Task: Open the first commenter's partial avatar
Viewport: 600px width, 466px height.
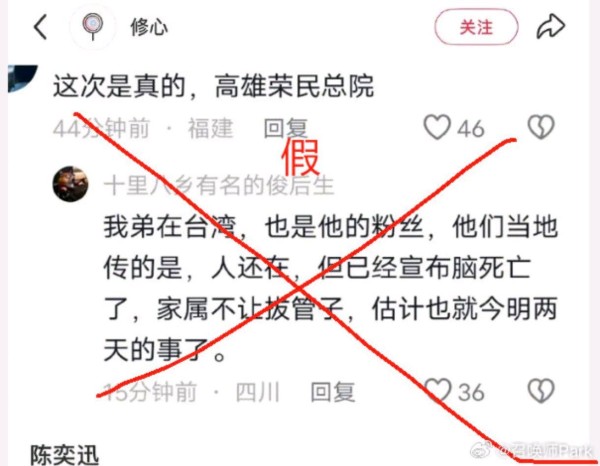Action: 23,78
